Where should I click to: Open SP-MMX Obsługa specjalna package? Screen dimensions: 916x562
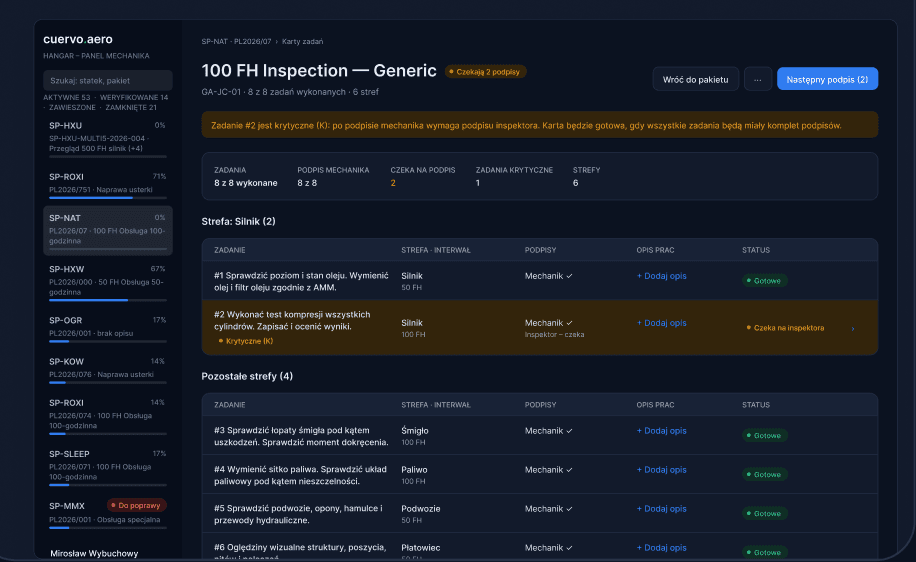(x=107, y=514)
